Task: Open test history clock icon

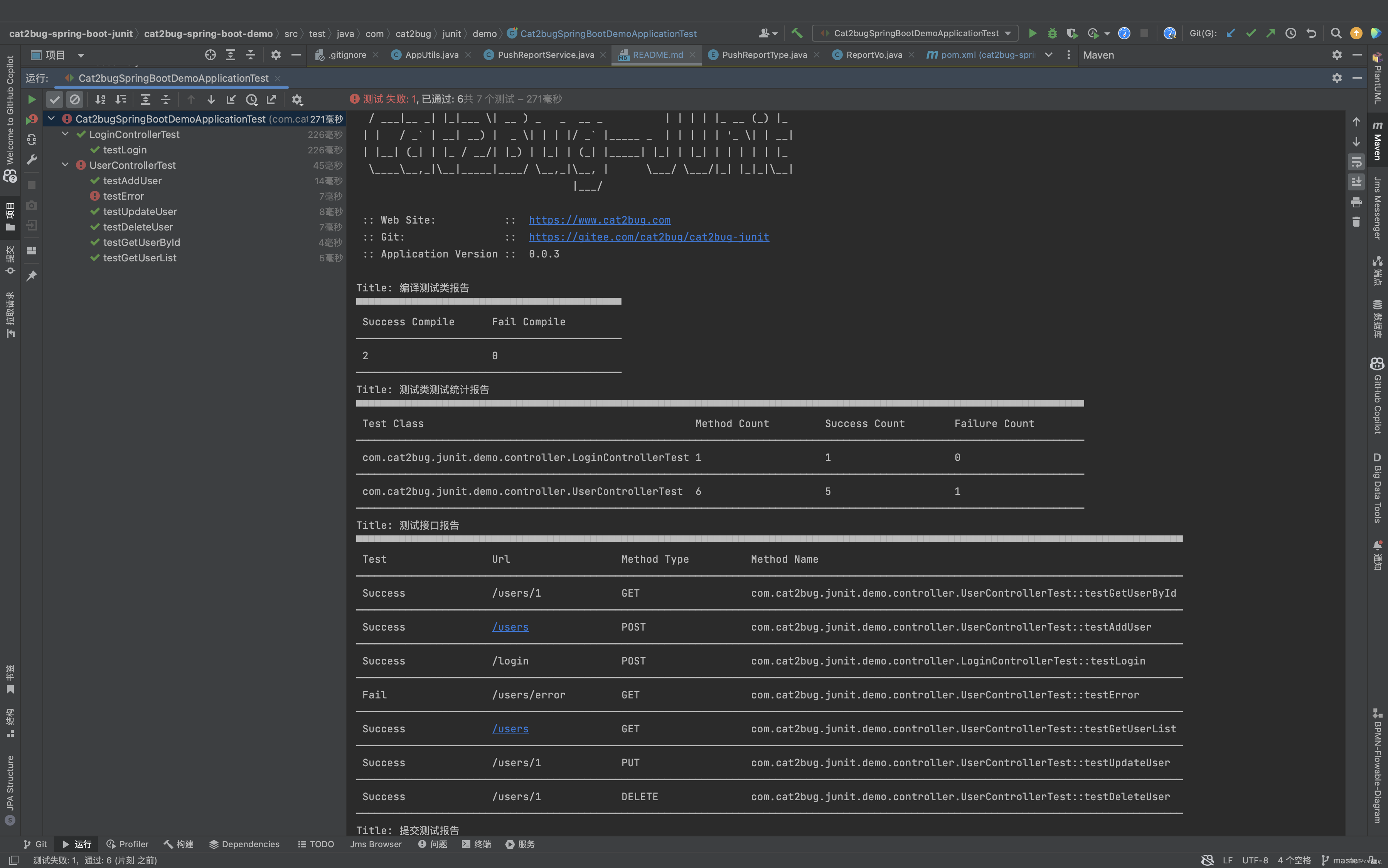Action: pos(251,99)
